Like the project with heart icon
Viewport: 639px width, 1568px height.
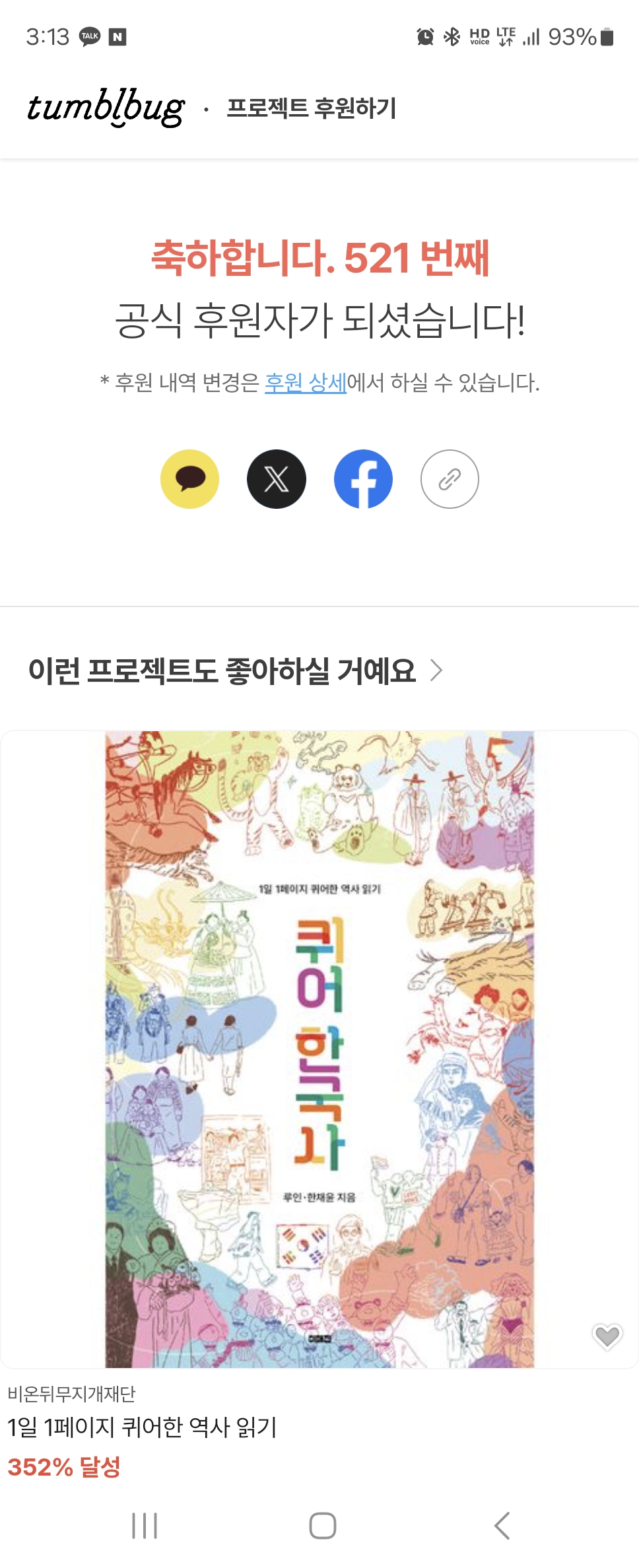pyautogui.click(x=607, y=1336)
